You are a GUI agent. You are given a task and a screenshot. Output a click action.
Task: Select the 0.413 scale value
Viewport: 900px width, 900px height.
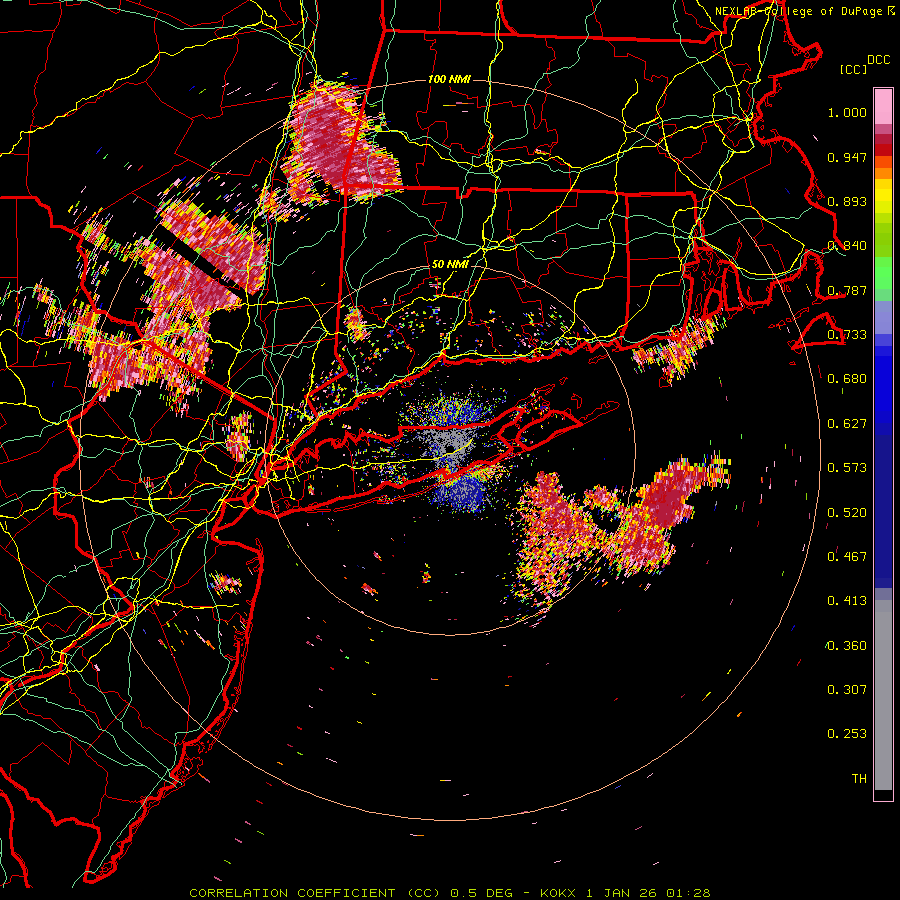(x=847, y=601)
